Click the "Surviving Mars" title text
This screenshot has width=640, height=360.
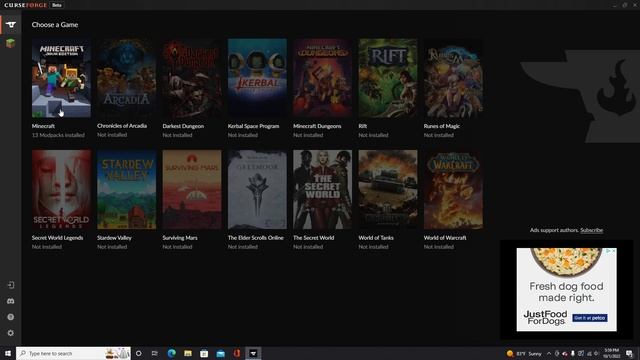pyautogui.click(x=180, y=238)
